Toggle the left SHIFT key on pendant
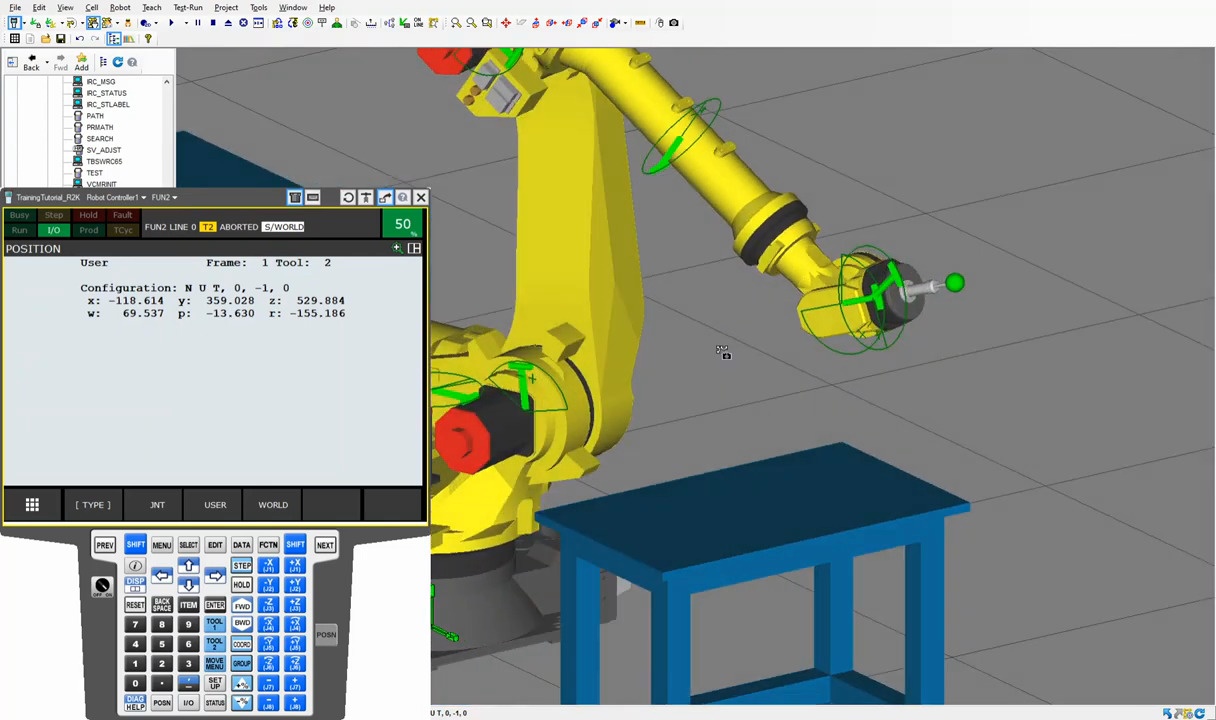 tap(135, 545)
